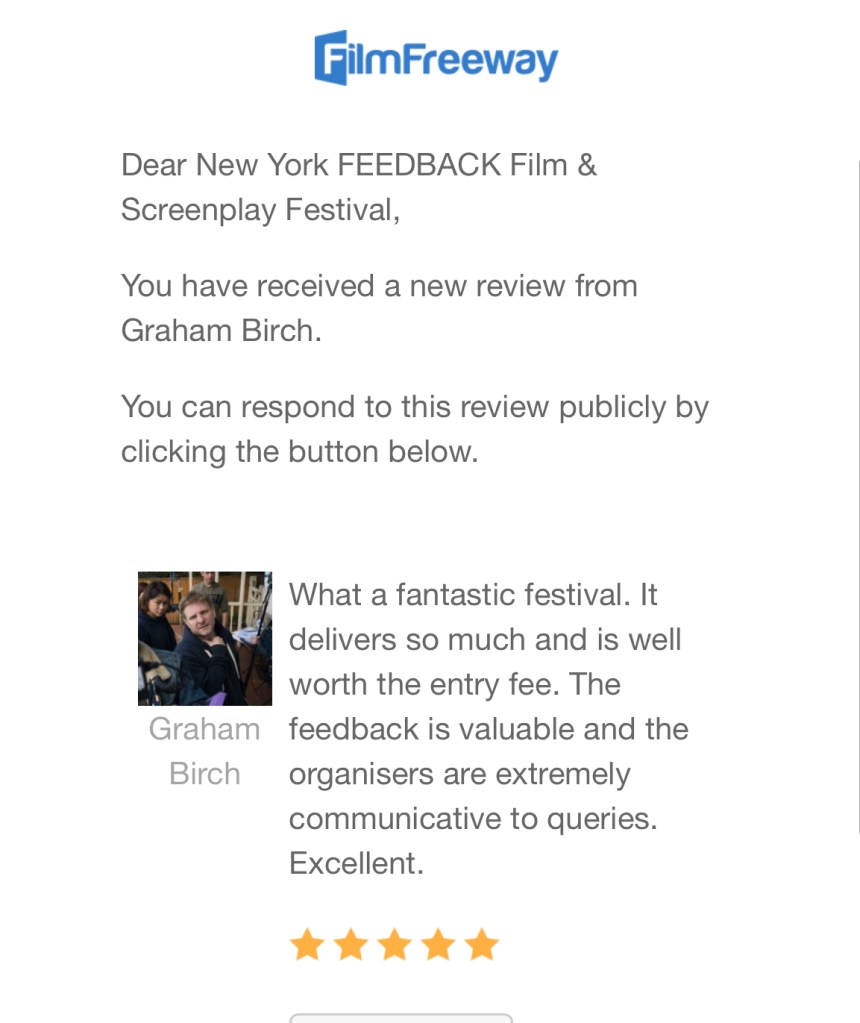Click the word "Excellent." in the review
The image size is (860, 1023).
[x=356, y=863]
